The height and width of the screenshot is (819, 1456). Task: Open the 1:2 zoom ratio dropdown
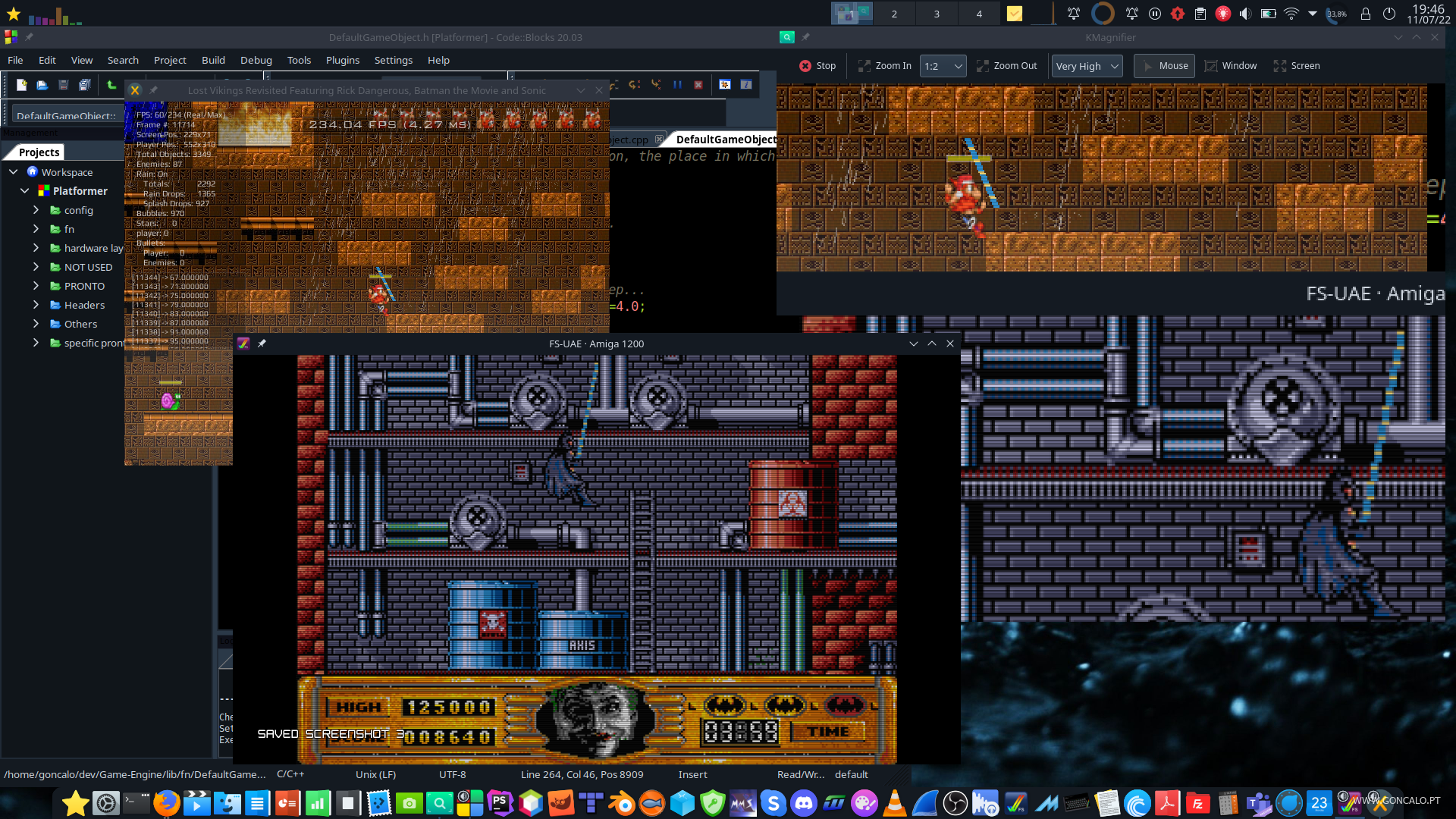943,66
